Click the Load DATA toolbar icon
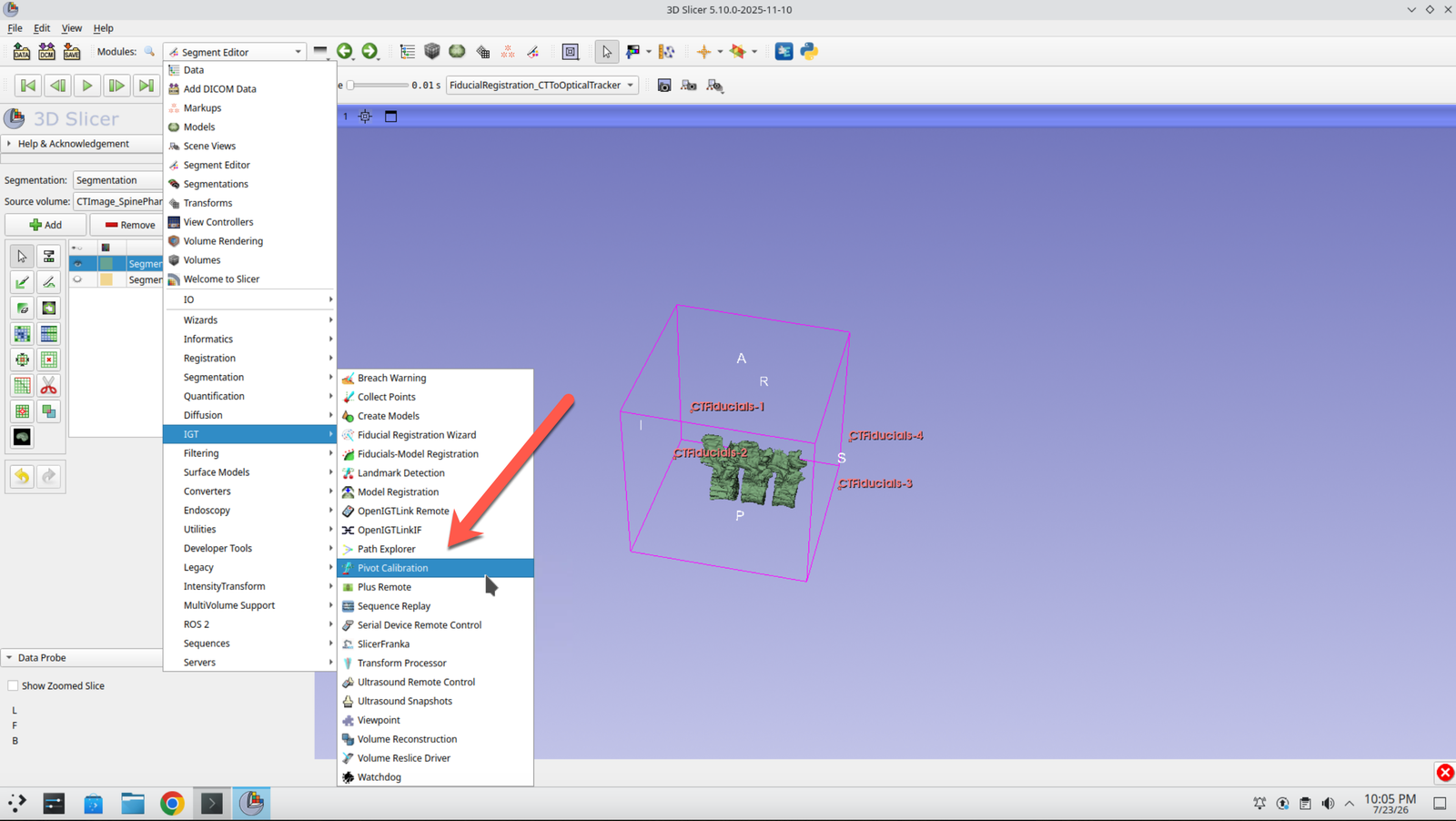This screenshot has height=821, width=1456. click(x=21, y=52)
